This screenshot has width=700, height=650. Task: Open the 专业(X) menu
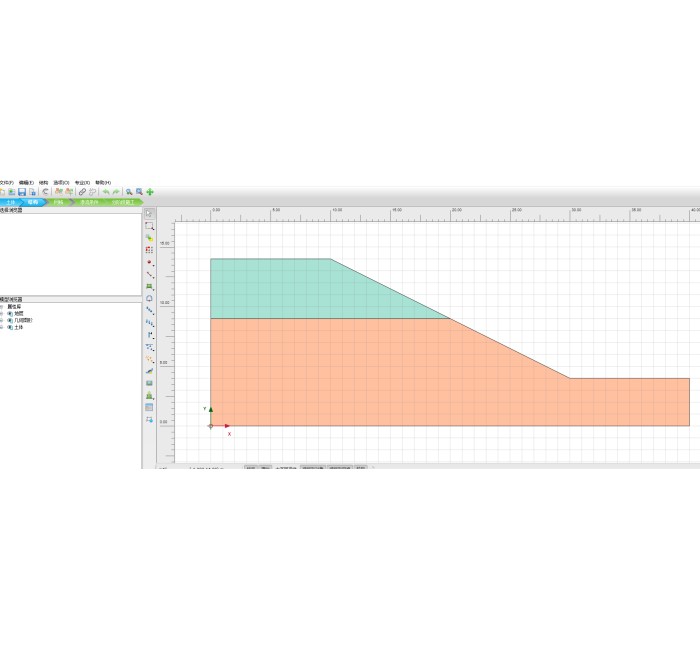click(82, 183)
